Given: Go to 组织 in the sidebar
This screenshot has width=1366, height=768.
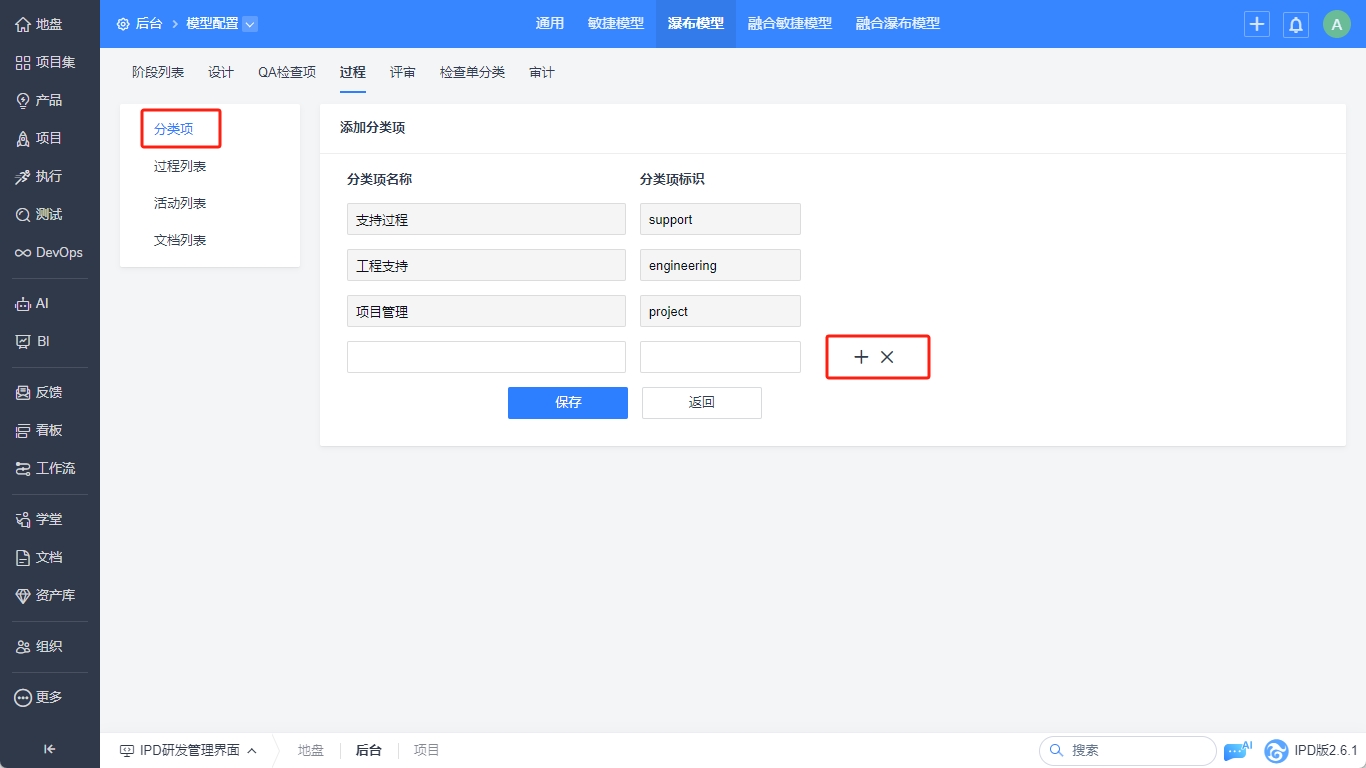Looking at the screenshot, I should coord(39,646).
